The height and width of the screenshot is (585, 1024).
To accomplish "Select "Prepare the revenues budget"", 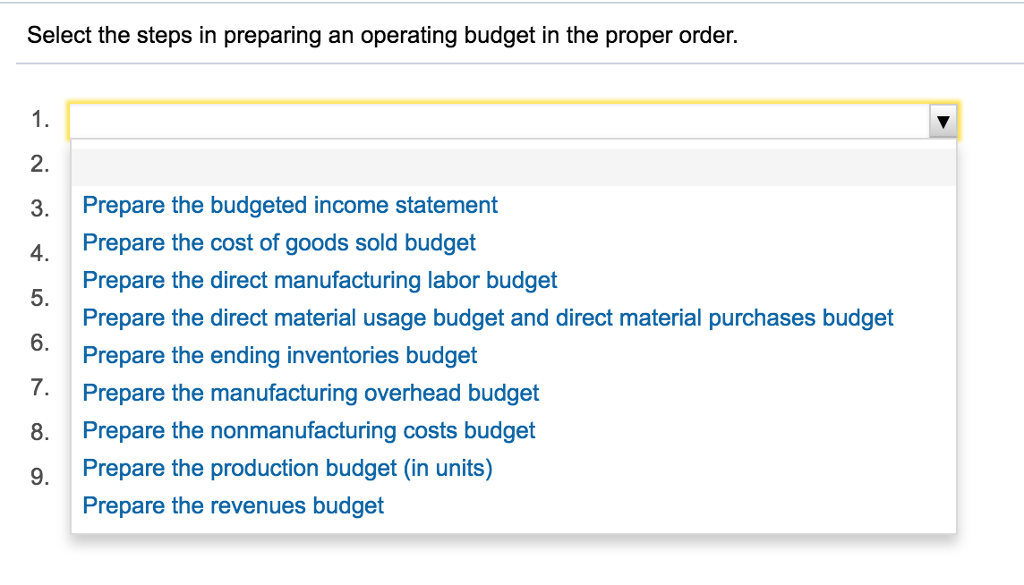I will point(233,505).
